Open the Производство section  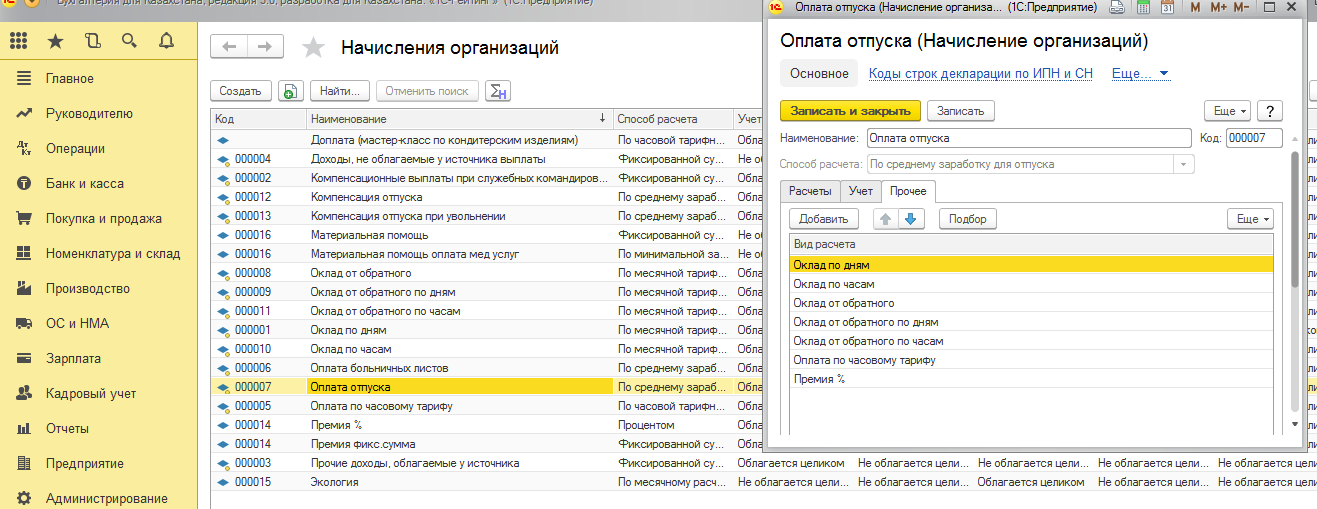tap(88, 288)
